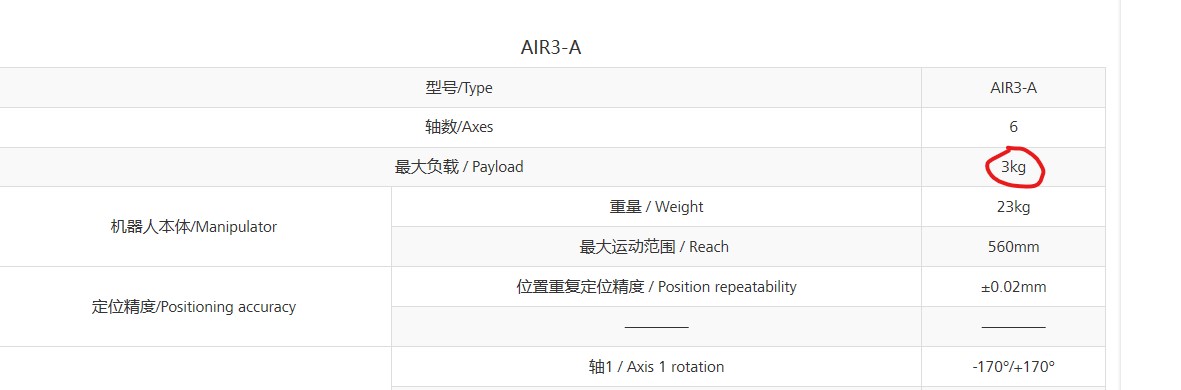Click the -170°/+170° rotation value
Screen dimensions: 1181x390
pos(1013,367)
